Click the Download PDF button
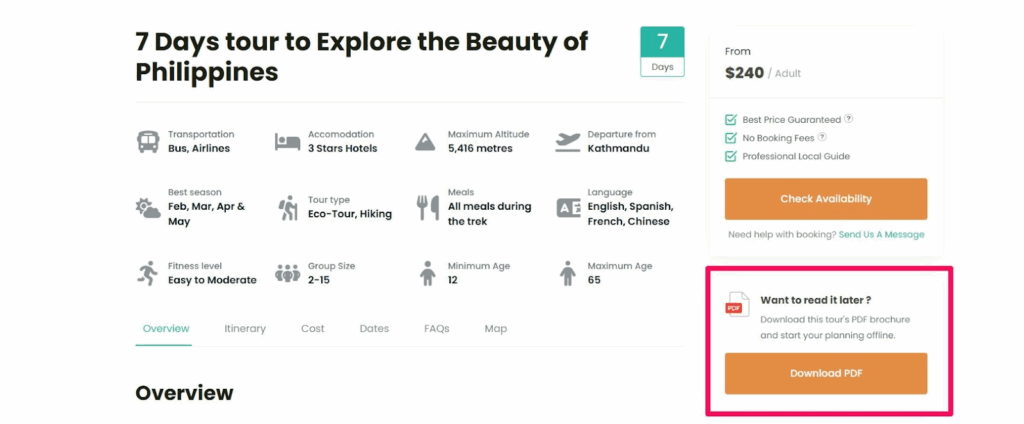 pos(825,373)
